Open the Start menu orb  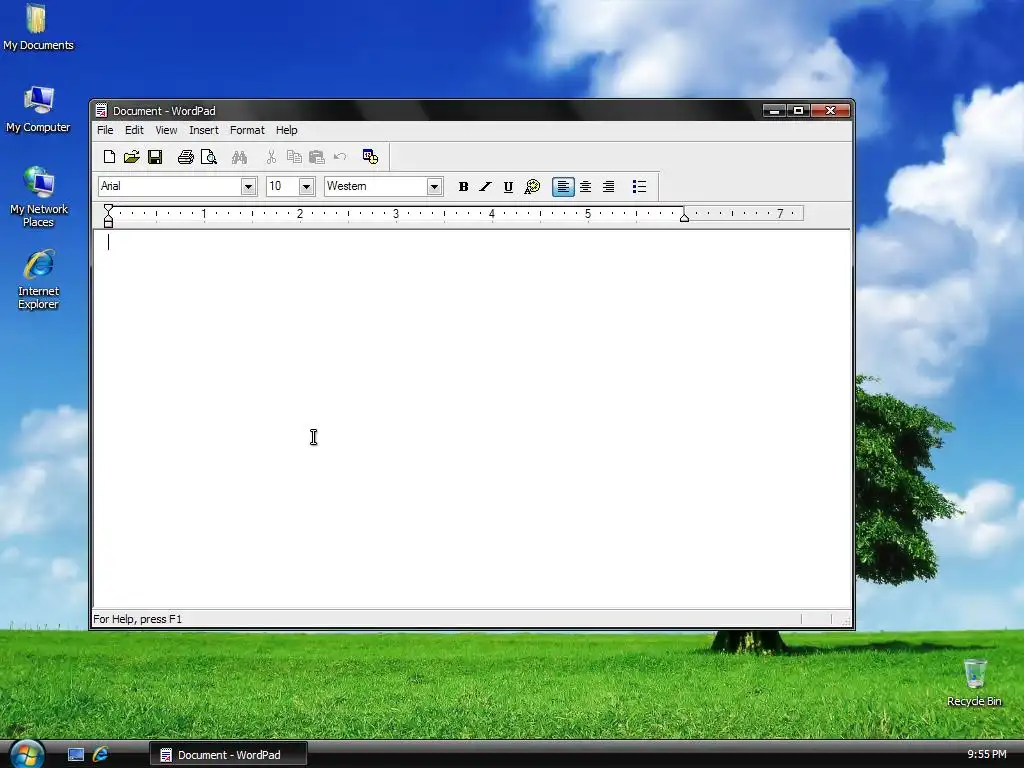(27, 756)
